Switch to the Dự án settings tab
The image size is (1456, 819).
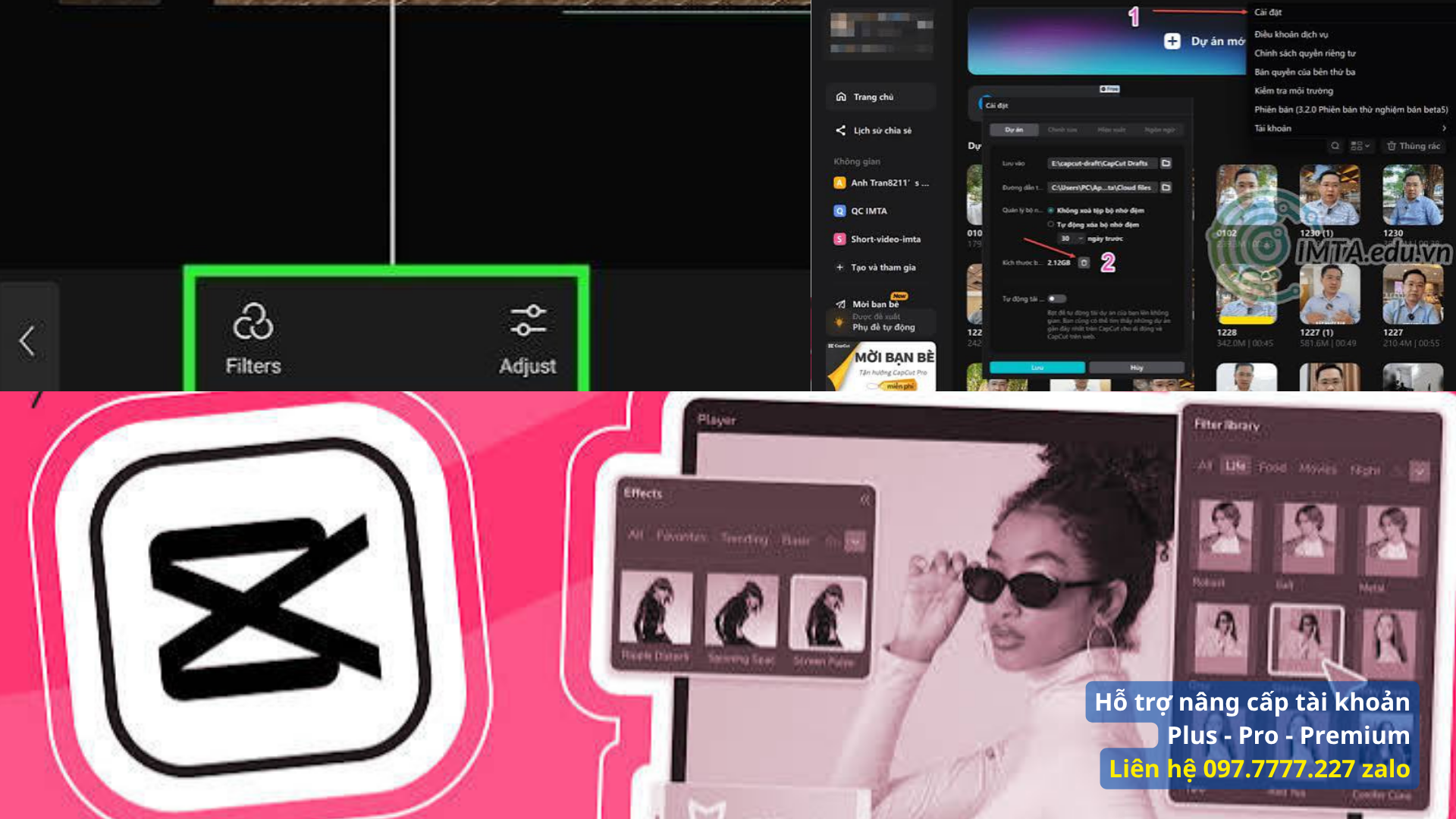pos(1014,130)
